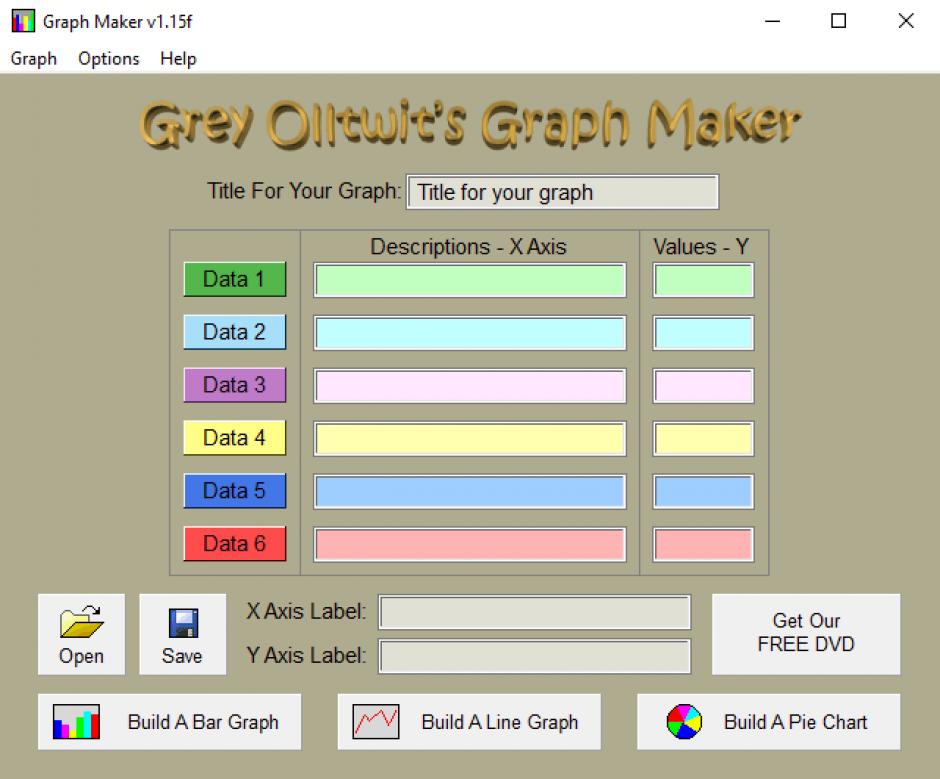Click the pie chart icon
Viewport: 940px width, 779px height.
684,722
